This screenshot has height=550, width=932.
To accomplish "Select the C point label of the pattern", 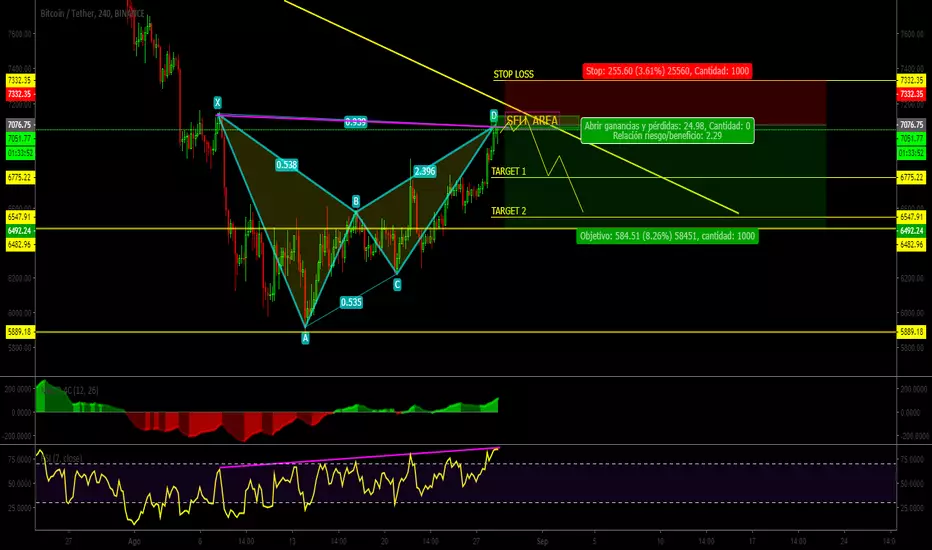I will [x=397, y=285].
